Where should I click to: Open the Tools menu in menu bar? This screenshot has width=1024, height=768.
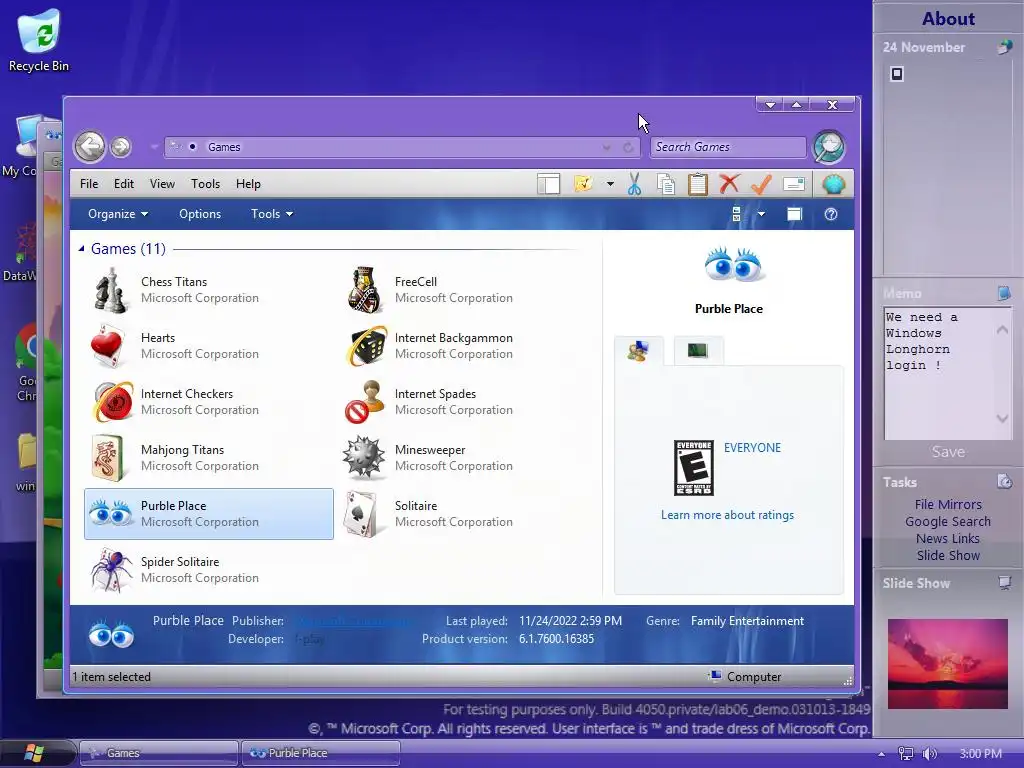coord(205,184)
